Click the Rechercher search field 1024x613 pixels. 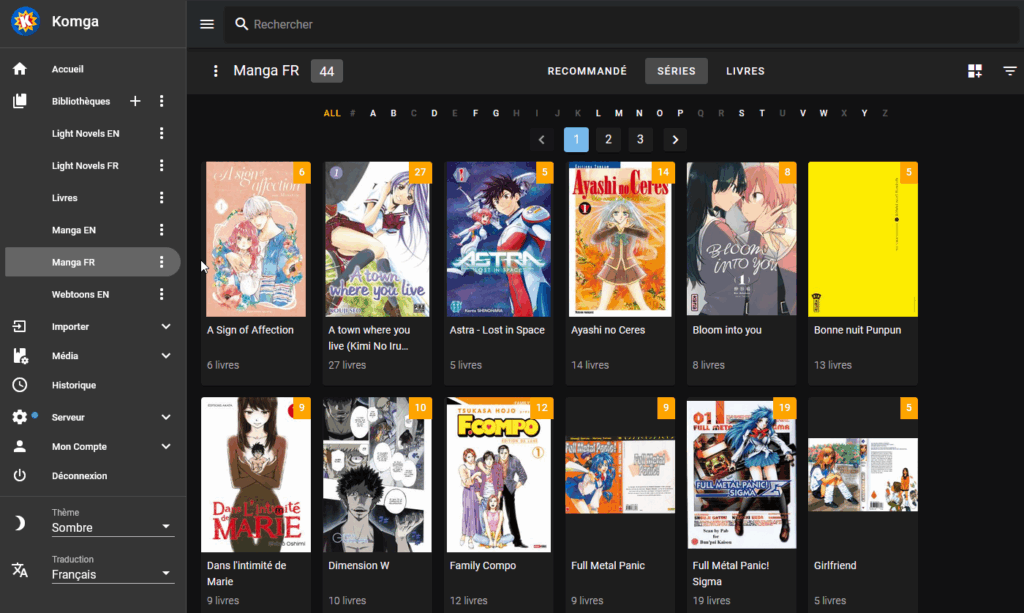tap(620, 24)
